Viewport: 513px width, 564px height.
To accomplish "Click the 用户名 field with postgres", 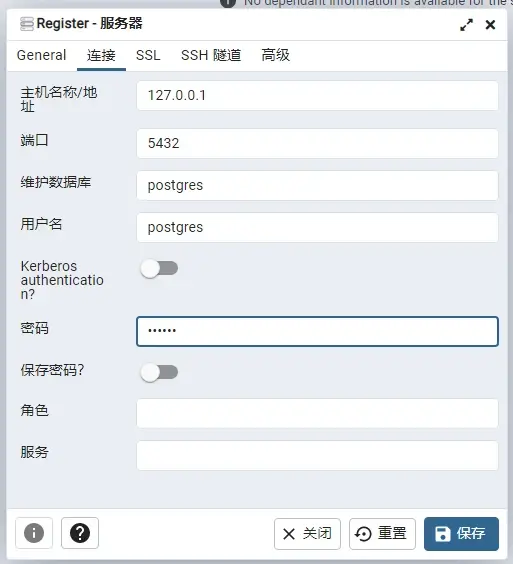I will tap(317, 228).
